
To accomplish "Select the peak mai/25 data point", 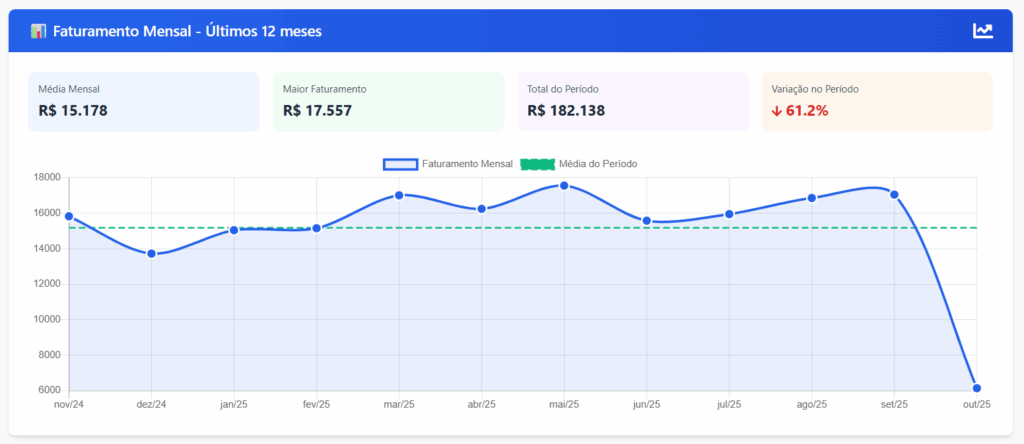I will click(x=564, y=186).
